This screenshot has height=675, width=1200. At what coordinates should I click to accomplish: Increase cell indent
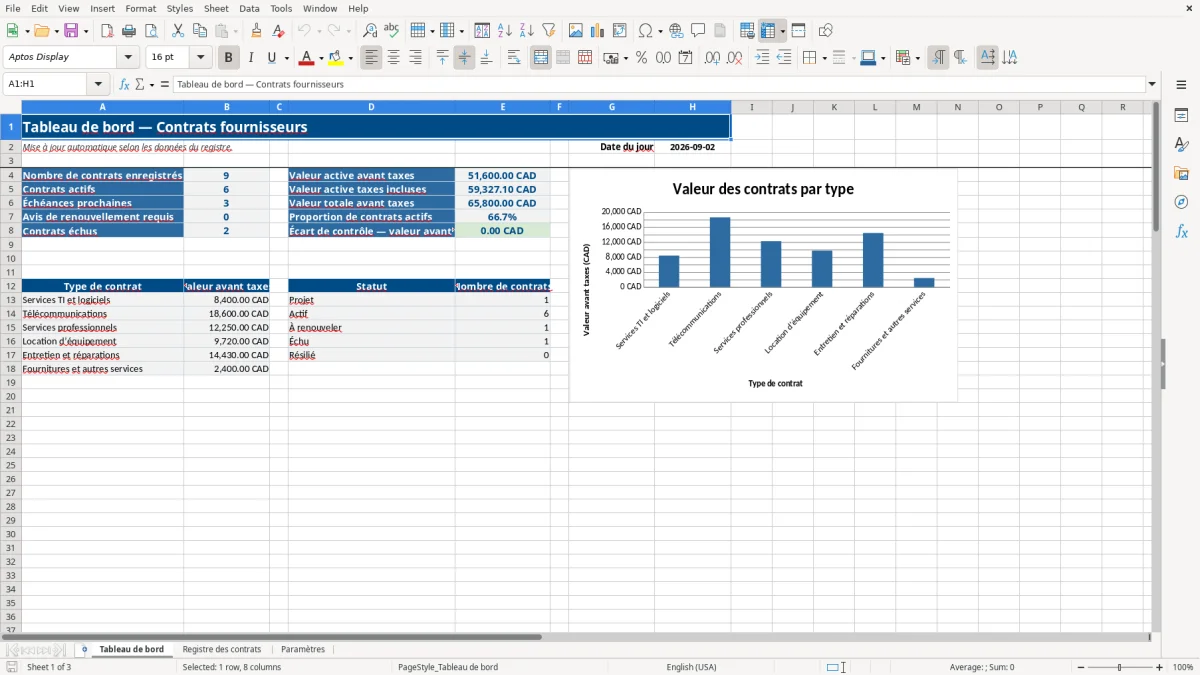[762, 58]
